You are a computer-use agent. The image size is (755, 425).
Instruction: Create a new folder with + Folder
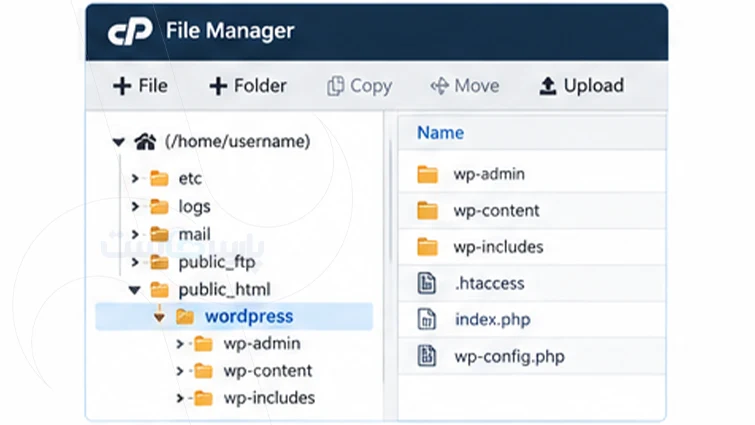248,86
